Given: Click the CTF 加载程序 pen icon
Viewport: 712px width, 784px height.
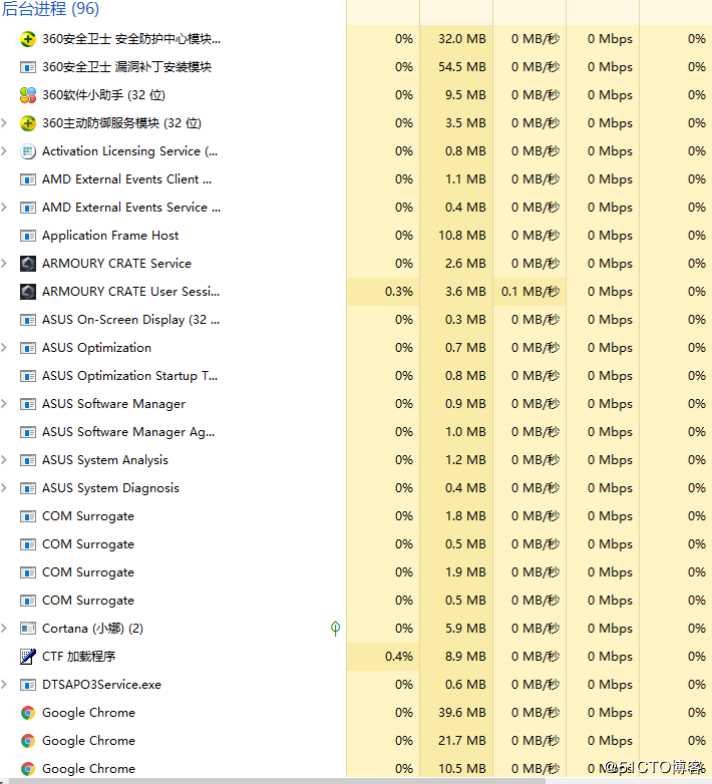Looking at the screenshot, I should [x=28, y=656].
